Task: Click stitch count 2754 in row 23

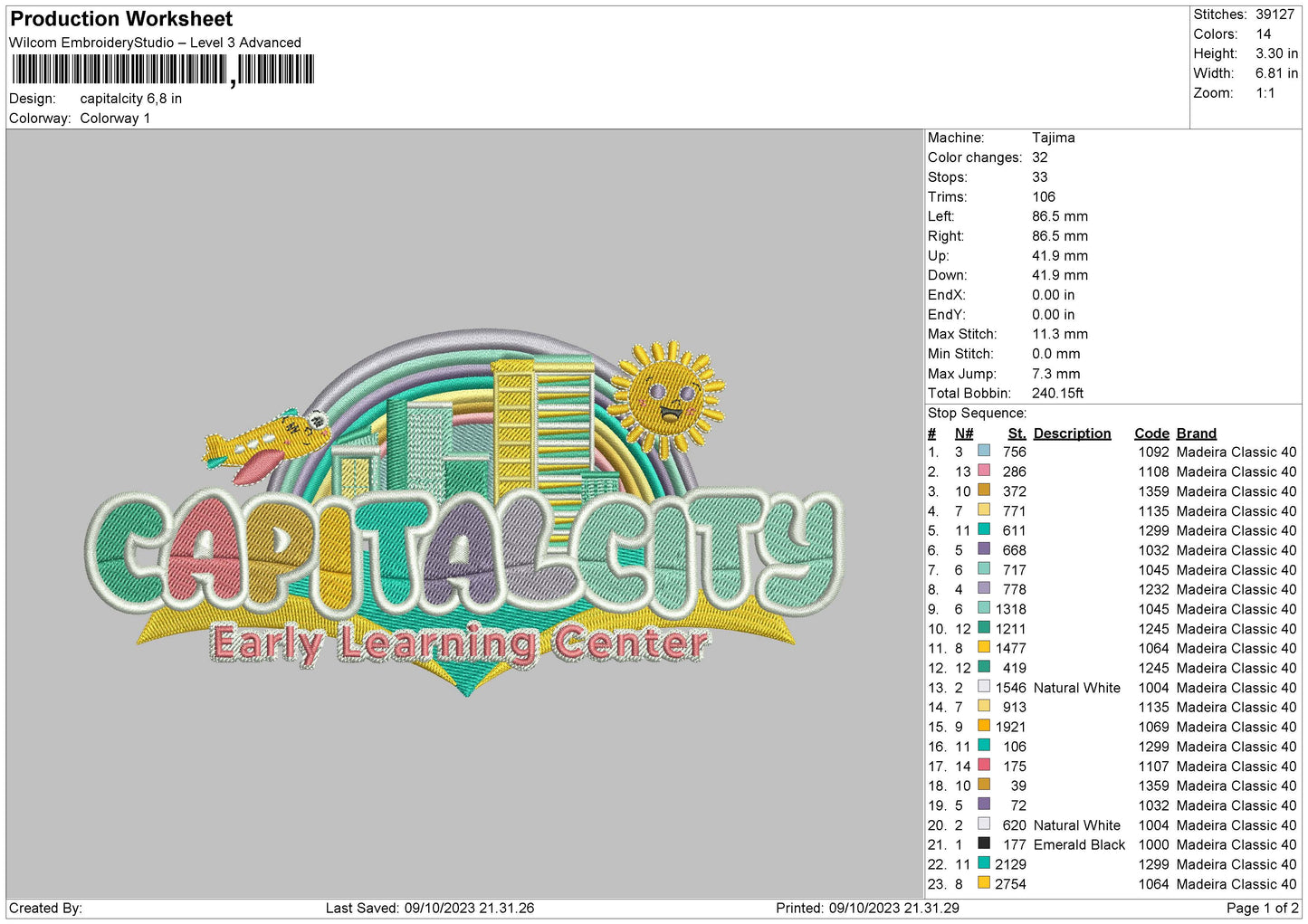Action: [1011, 884]
